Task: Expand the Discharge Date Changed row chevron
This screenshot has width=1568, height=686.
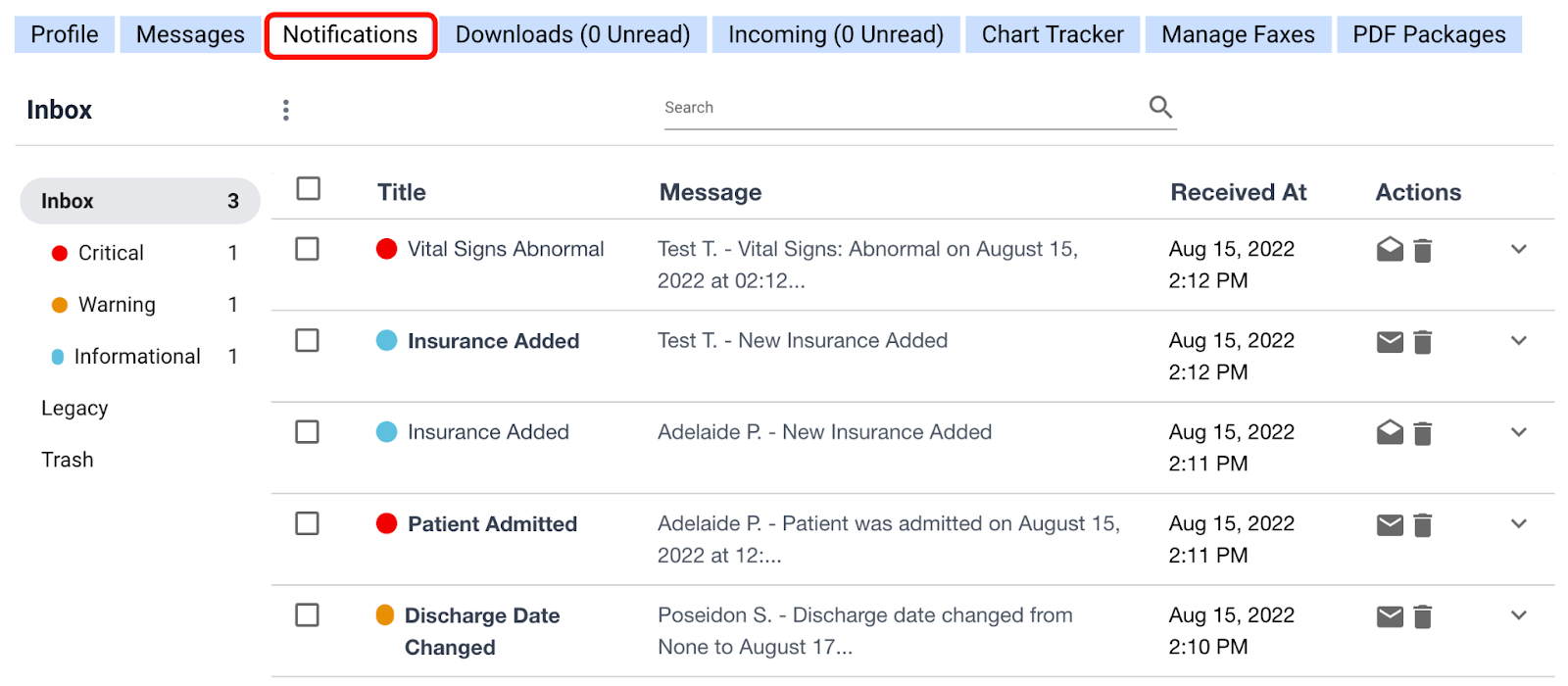Action: [x=1519, y=615]
